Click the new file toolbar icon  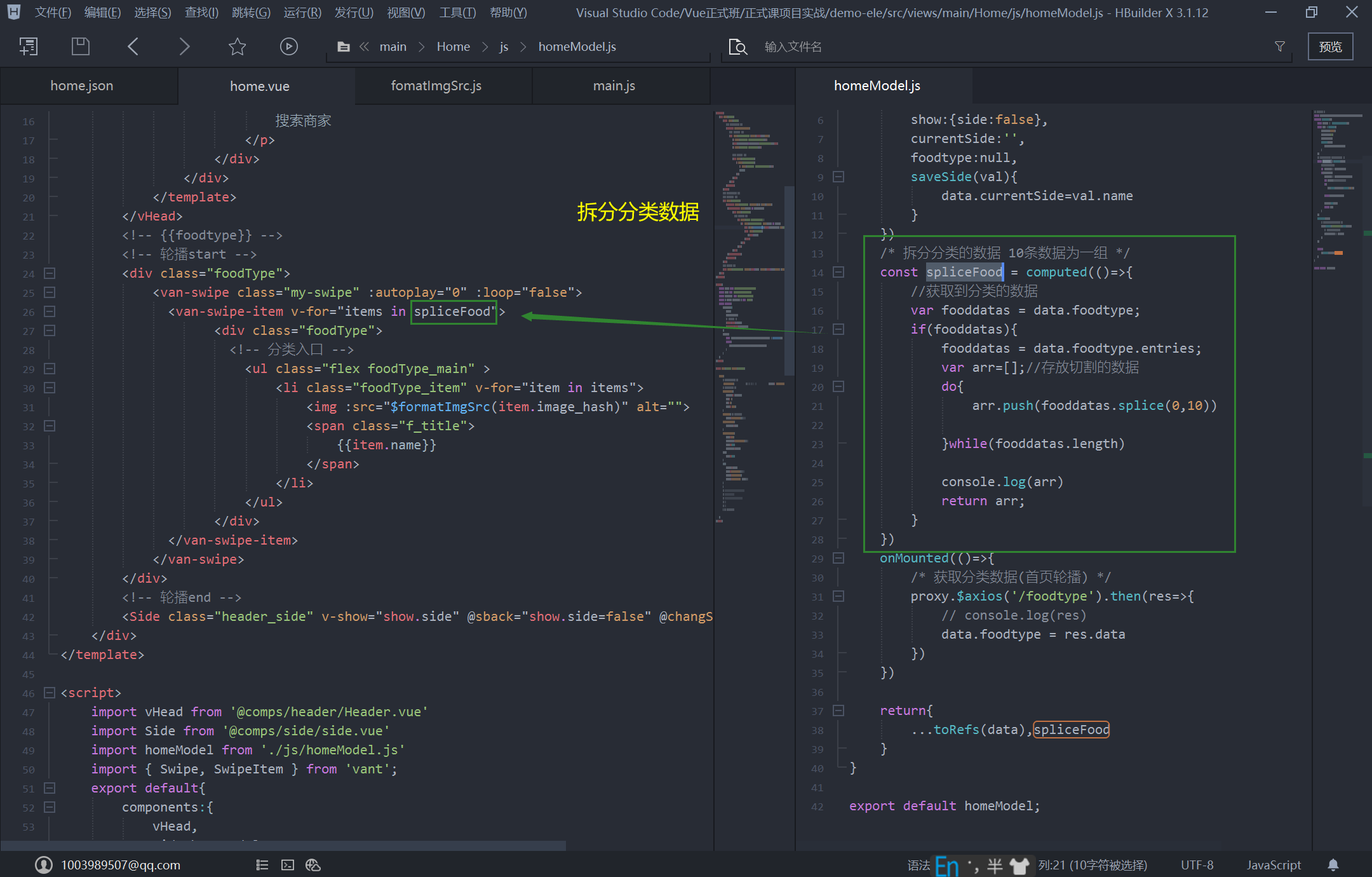tap(28, 46)
